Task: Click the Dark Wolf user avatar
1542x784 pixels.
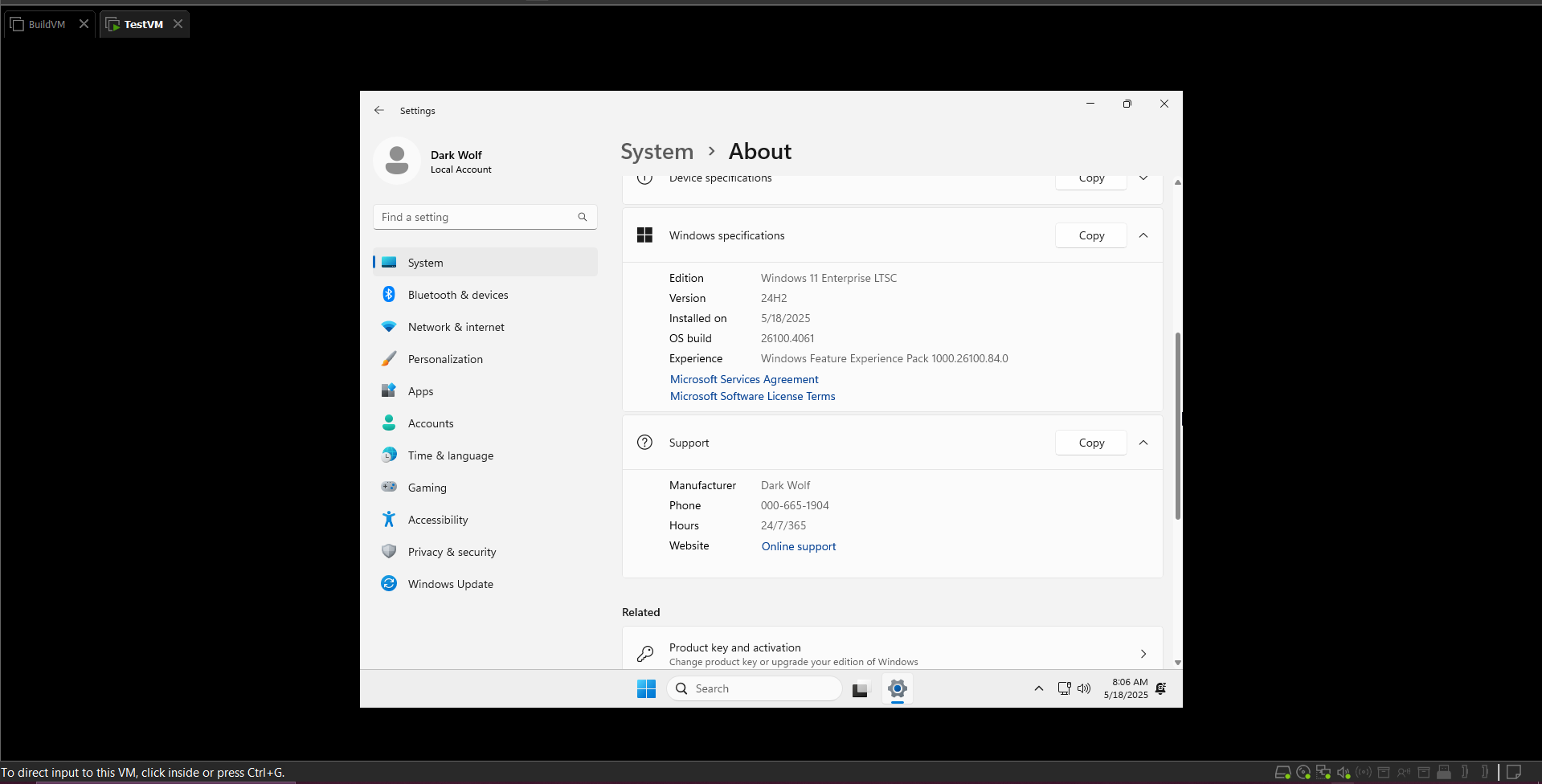Action: [397, 161]
